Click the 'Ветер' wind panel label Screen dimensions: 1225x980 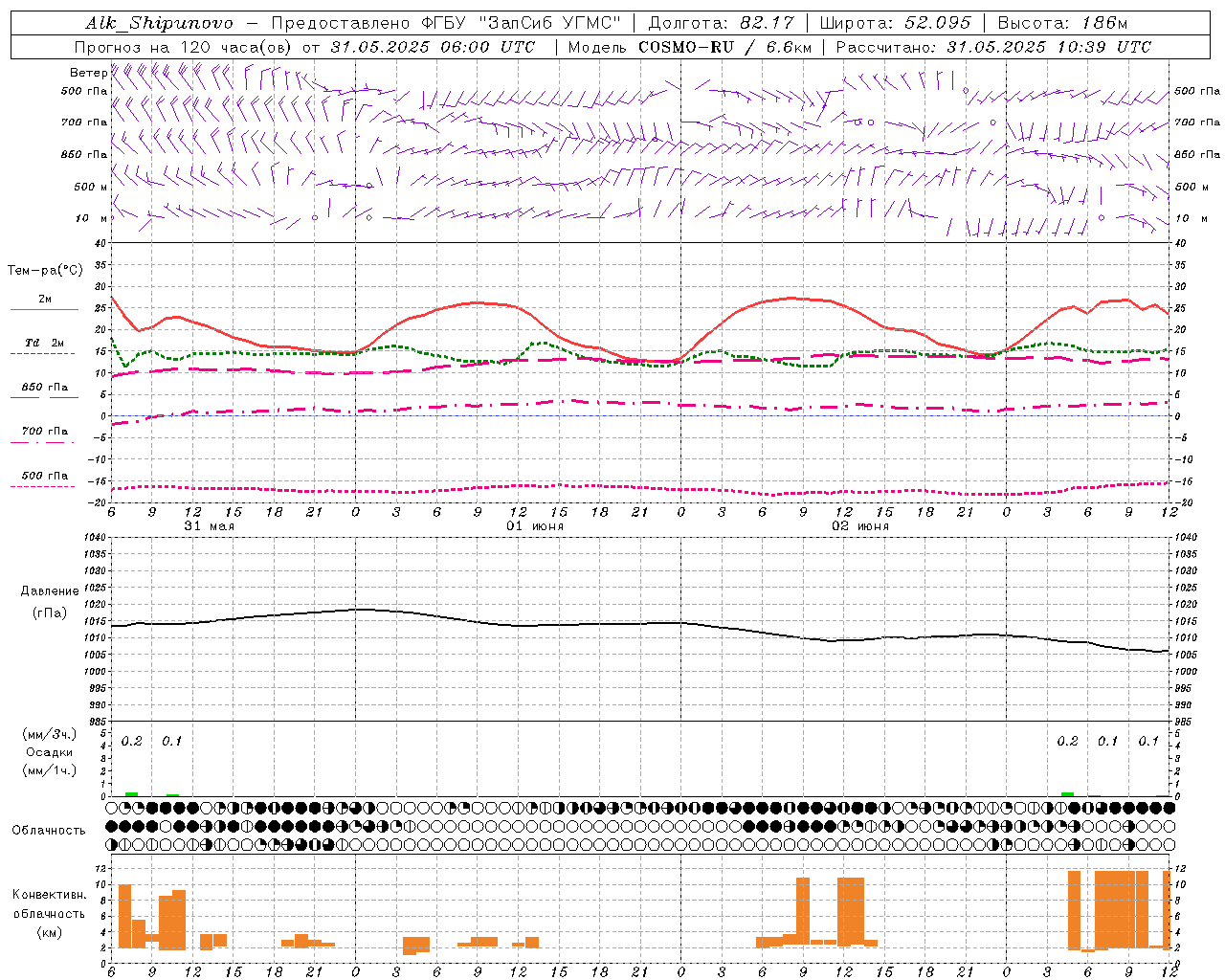pyautogui.click(x=88, y=73)
